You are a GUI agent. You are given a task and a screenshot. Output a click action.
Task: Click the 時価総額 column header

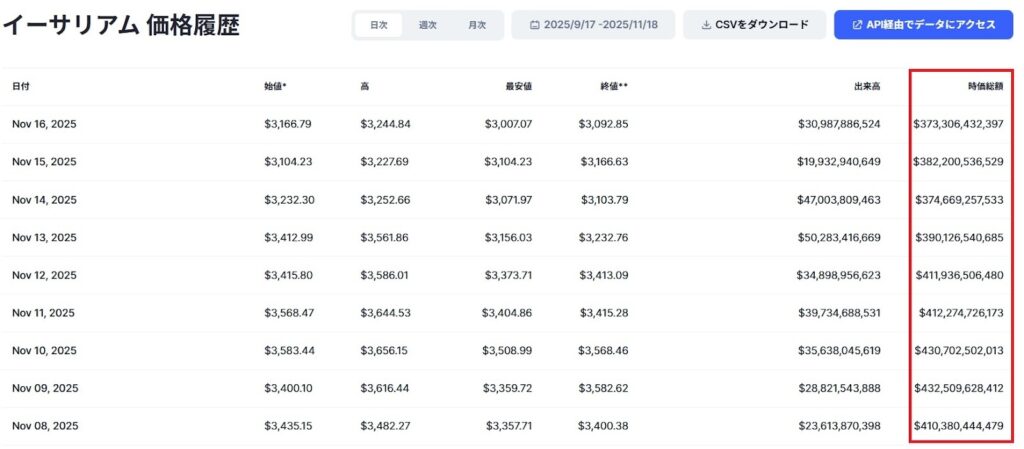[x=985, y=86]
